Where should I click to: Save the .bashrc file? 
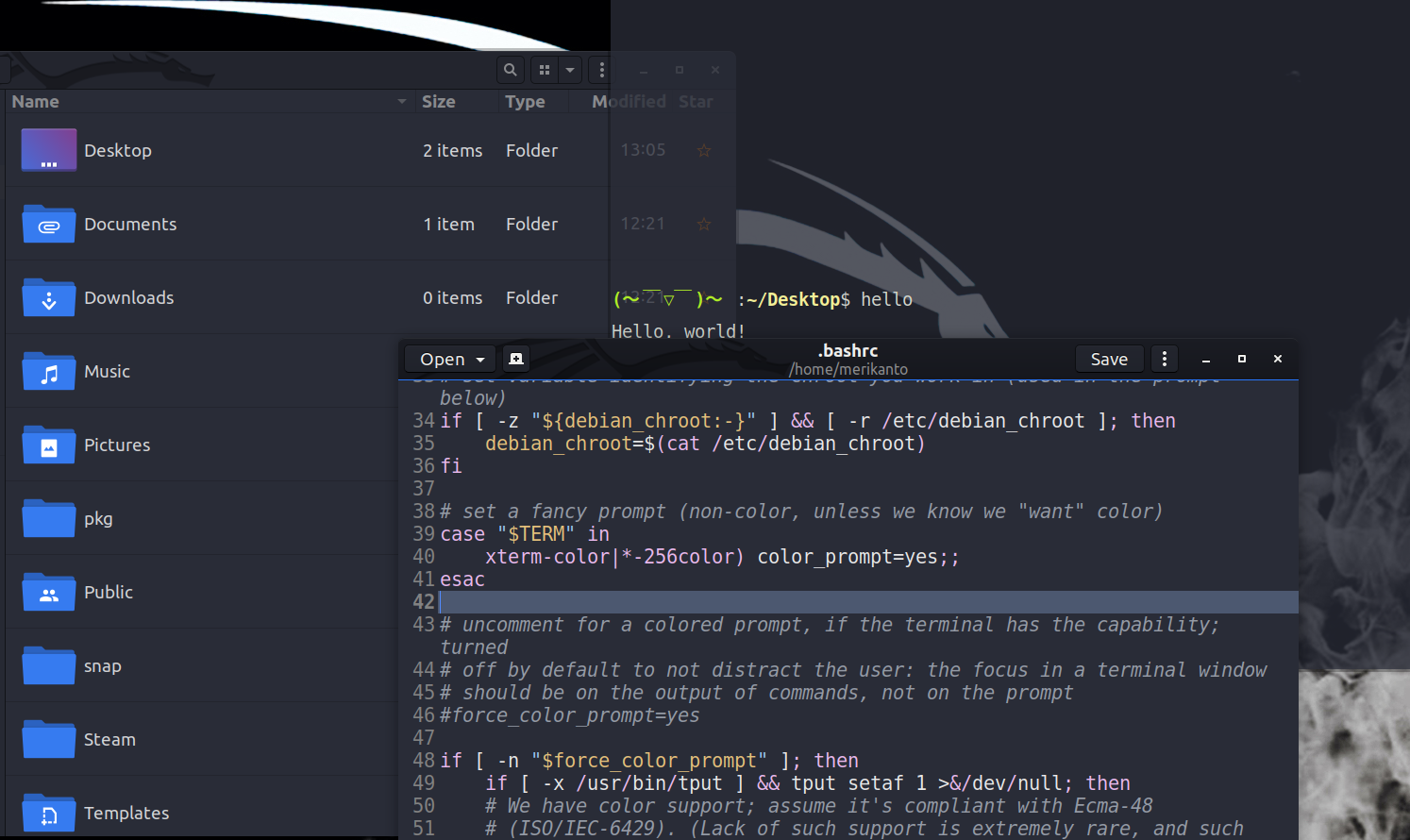[1109, 359]
